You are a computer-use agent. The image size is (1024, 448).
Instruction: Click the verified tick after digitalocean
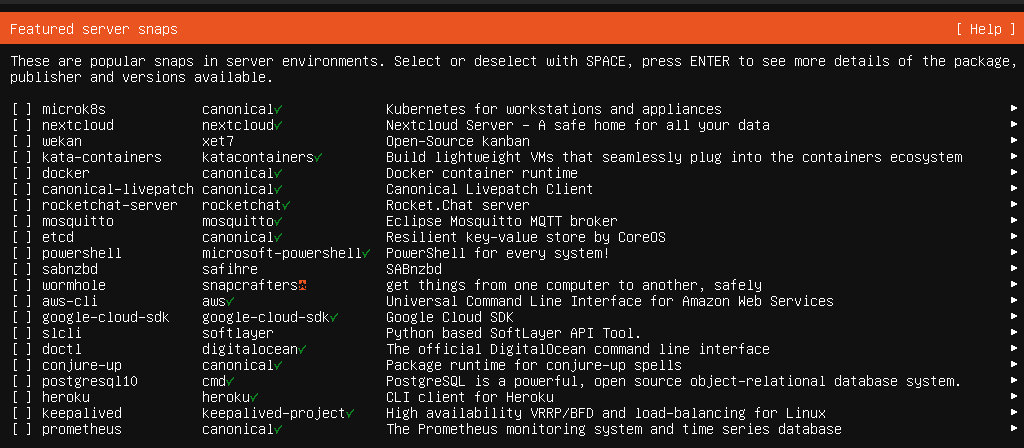tap(302, 349)
